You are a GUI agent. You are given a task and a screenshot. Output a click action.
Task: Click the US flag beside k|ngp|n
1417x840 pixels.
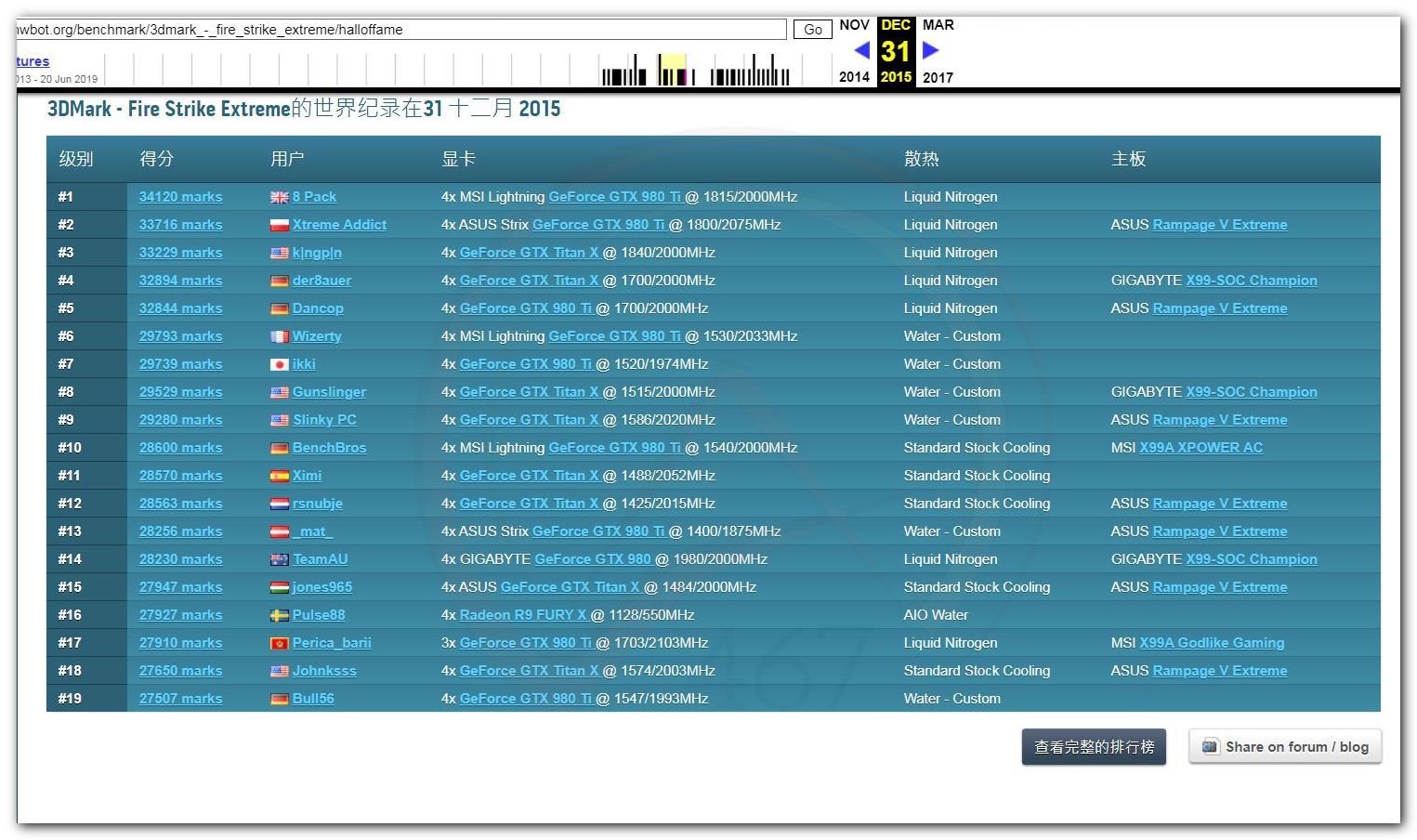tap(279, 253)
